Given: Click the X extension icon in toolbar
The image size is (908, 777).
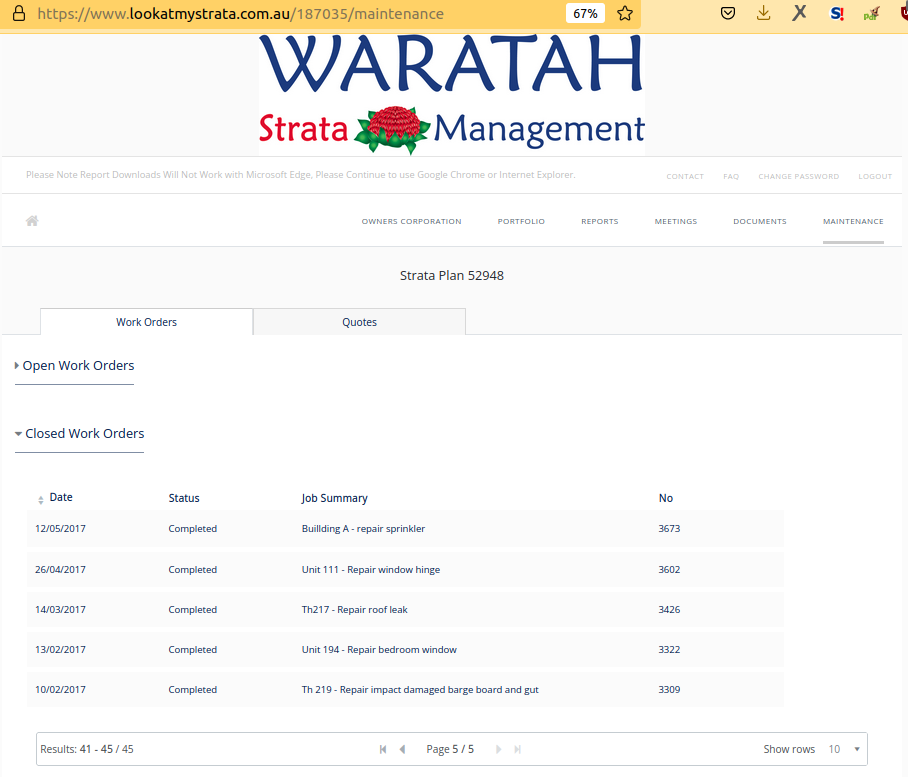Looking at the screenshot, I should click(799, 13).
